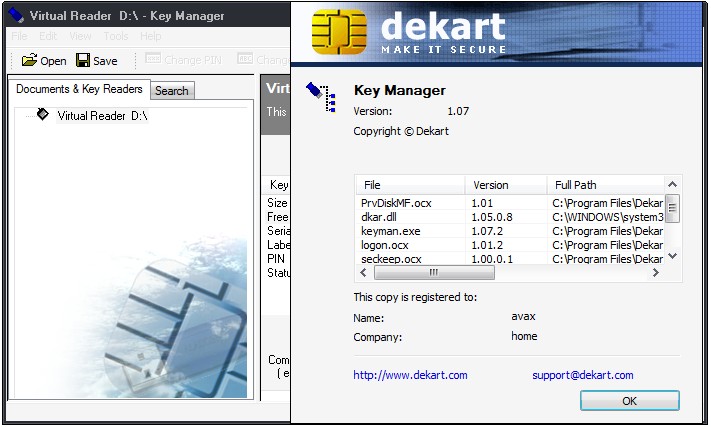Image resolution: width=711 pixels, height=427 pixels.
Task: Click the Change PIN toolbar button
Action: 184,60
